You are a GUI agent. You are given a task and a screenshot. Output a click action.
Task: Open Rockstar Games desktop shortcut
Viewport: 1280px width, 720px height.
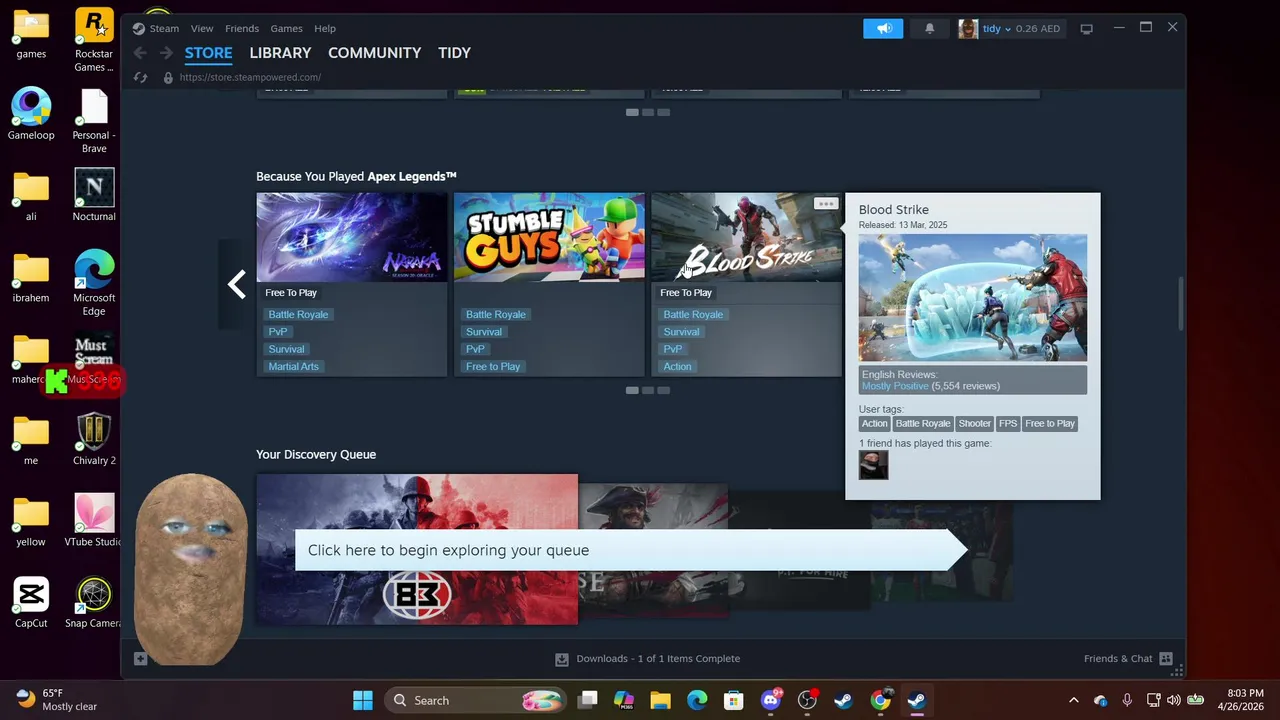point(94,40)
